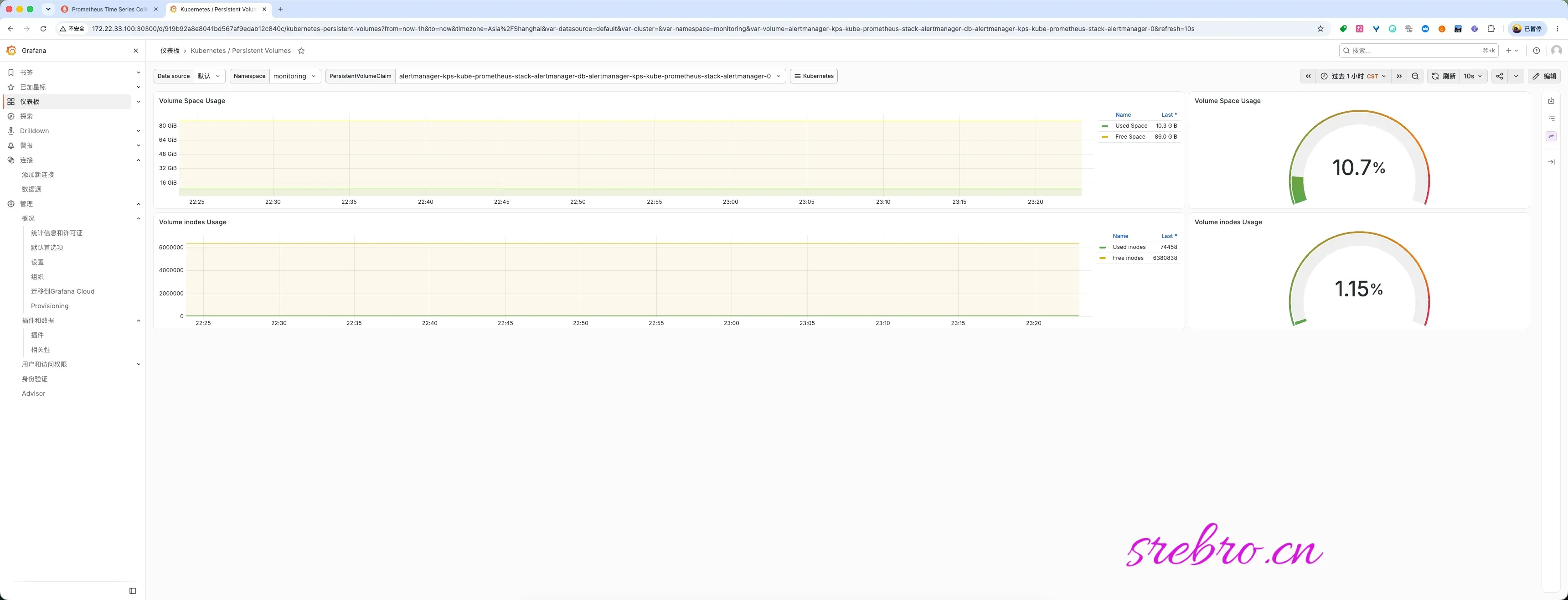This screenshot has width=1568, height=600.
Task: Click the help question mark icon
Action: click(1537, 51)
